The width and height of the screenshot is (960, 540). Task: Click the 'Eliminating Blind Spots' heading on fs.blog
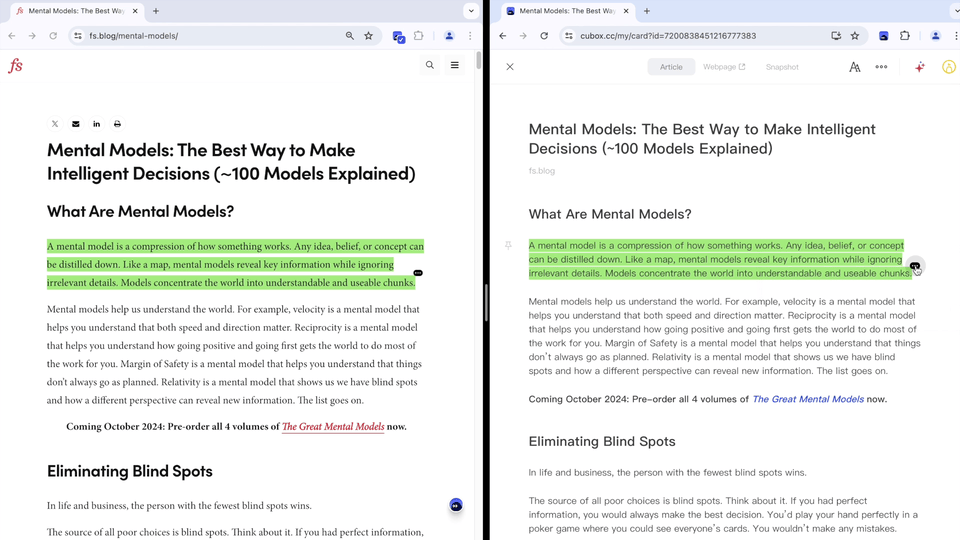[x=130, y=471]
